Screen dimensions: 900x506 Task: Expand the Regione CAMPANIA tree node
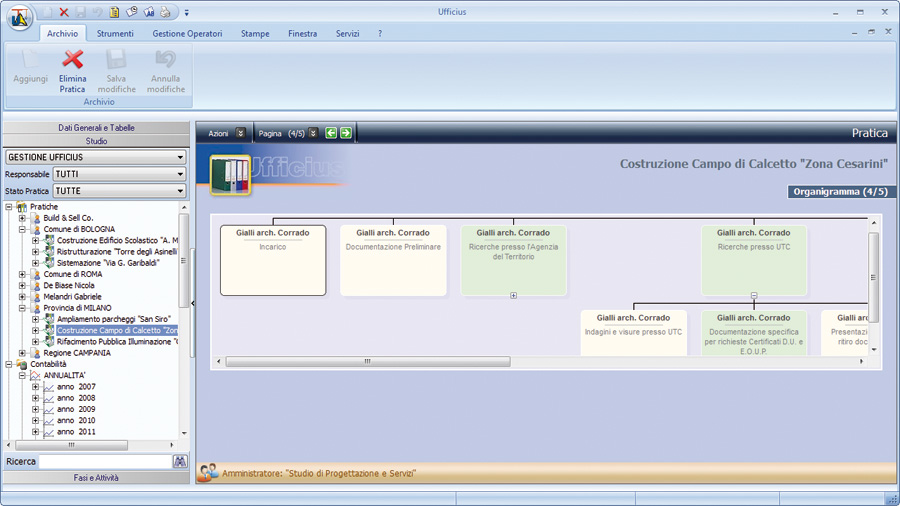click(x=22, y=353)
